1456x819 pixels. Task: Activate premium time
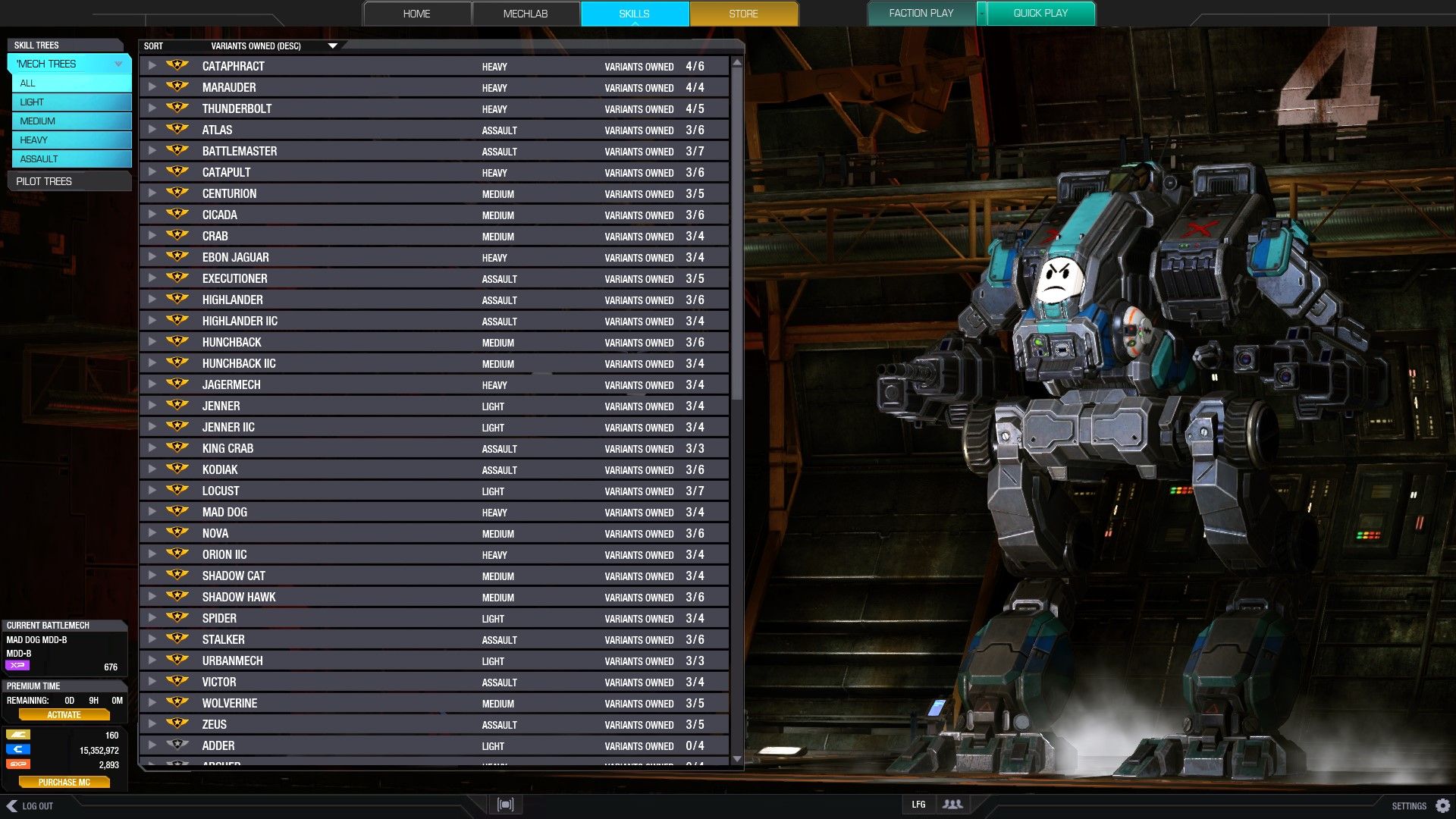pos(64,714)
